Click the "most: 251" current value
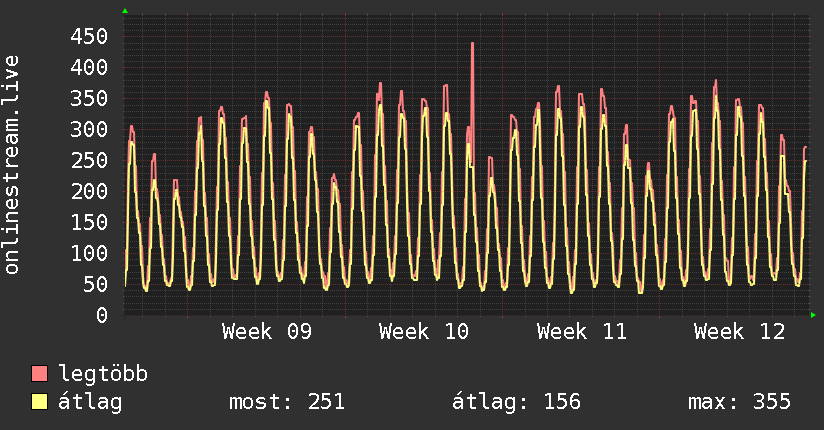The height and width of the screenshot is (430, 824). coord(287,402)
